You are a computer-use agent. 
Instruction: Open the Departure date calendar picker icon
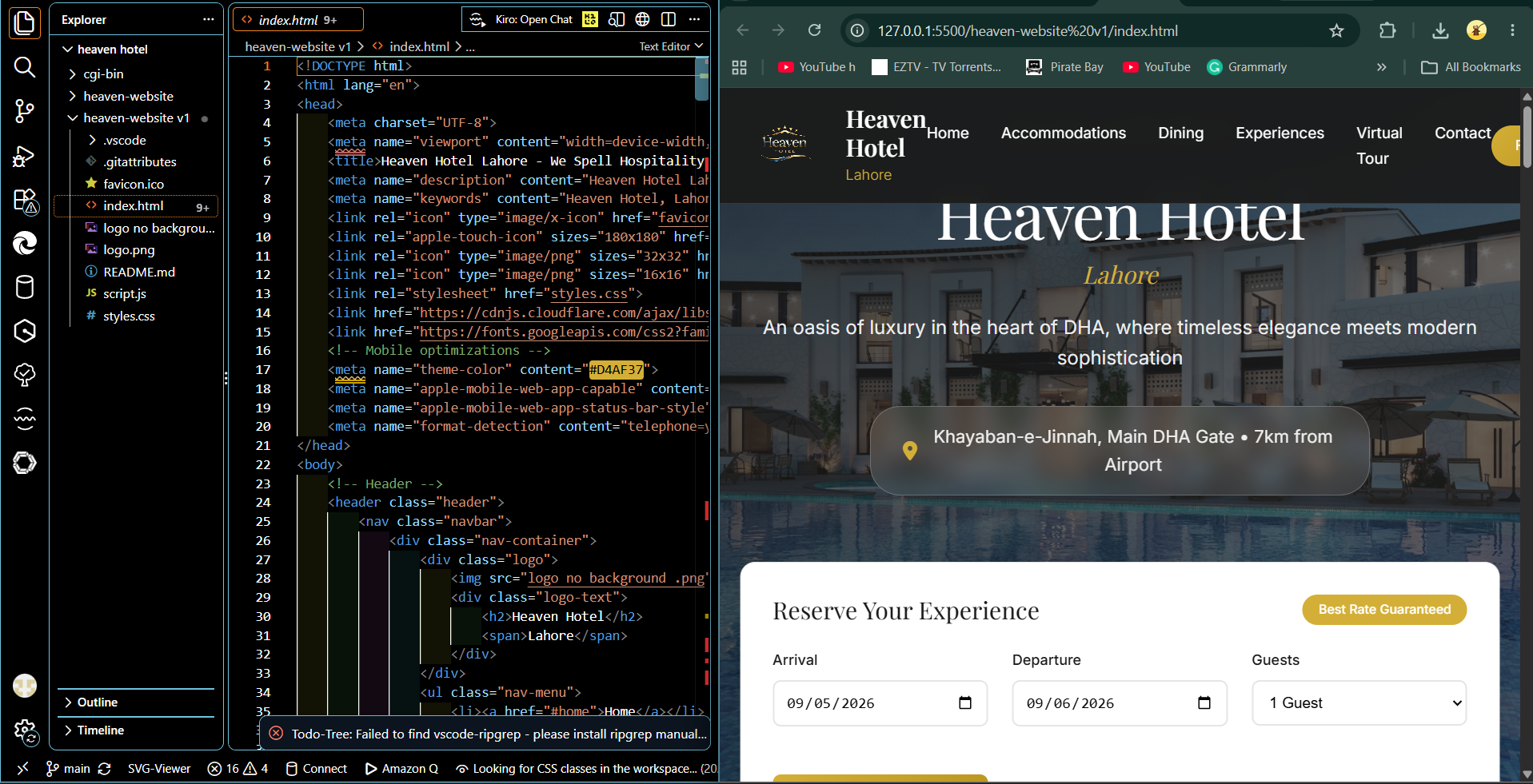pyautogui.click(x=1204, y=702)
